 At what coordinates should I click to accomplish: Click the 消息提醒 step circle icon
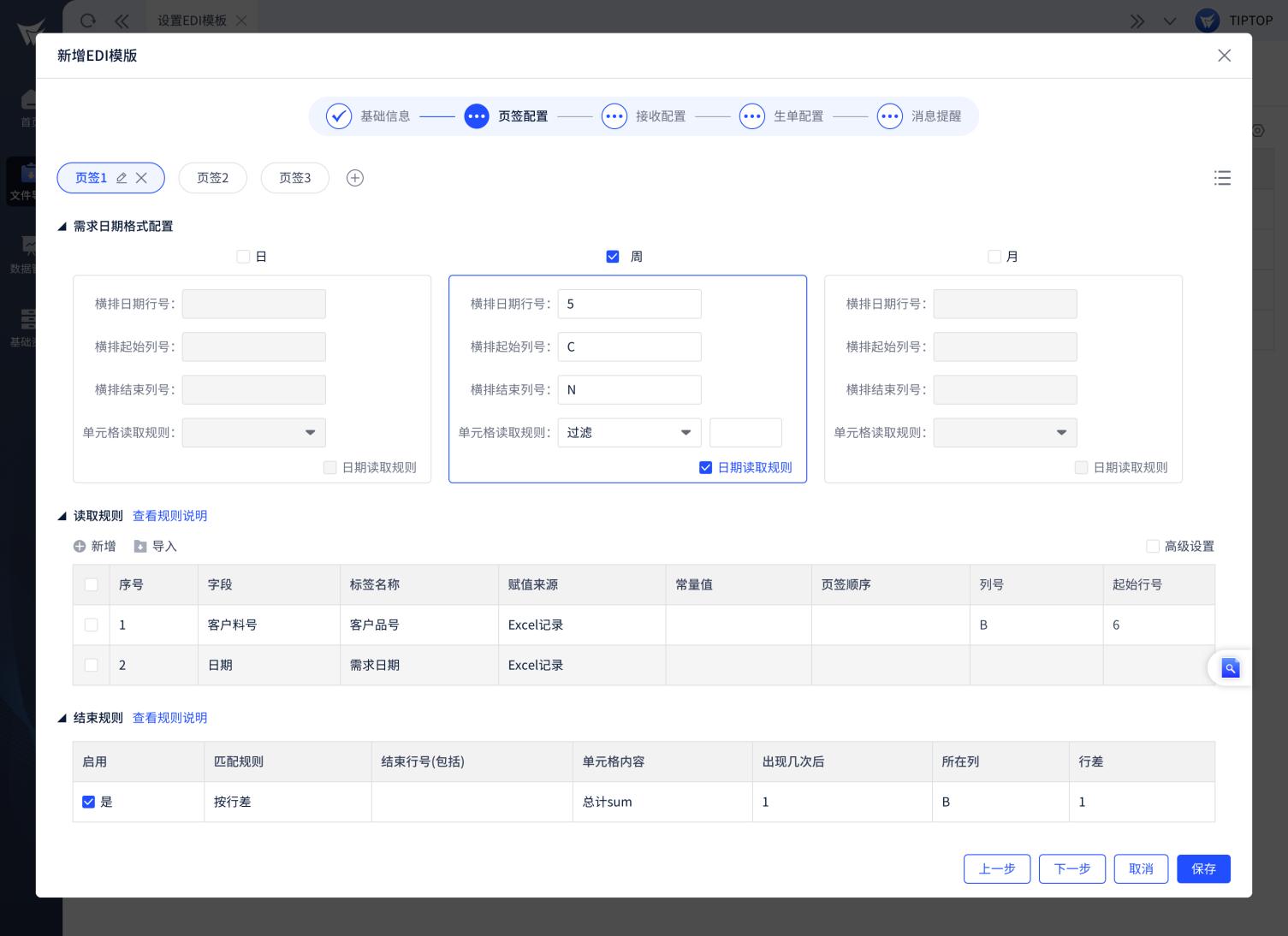(890, 116)
